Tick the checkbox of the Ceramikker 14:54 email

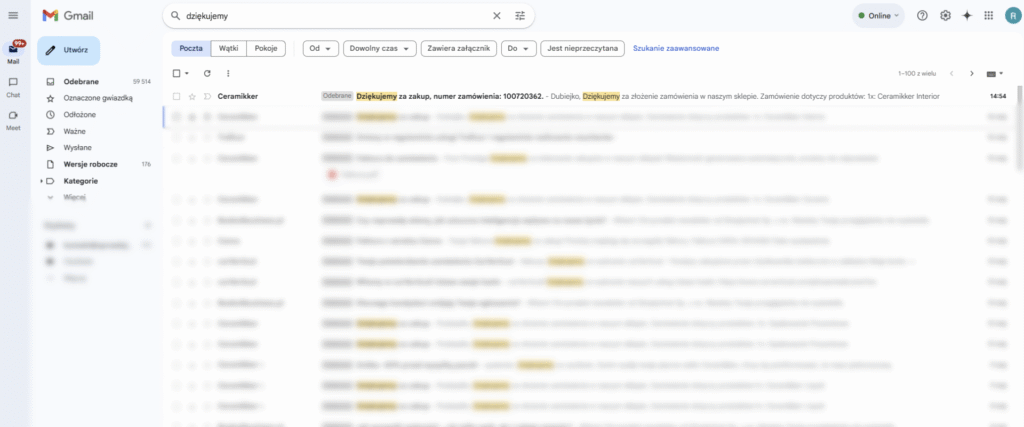[176, 97]
